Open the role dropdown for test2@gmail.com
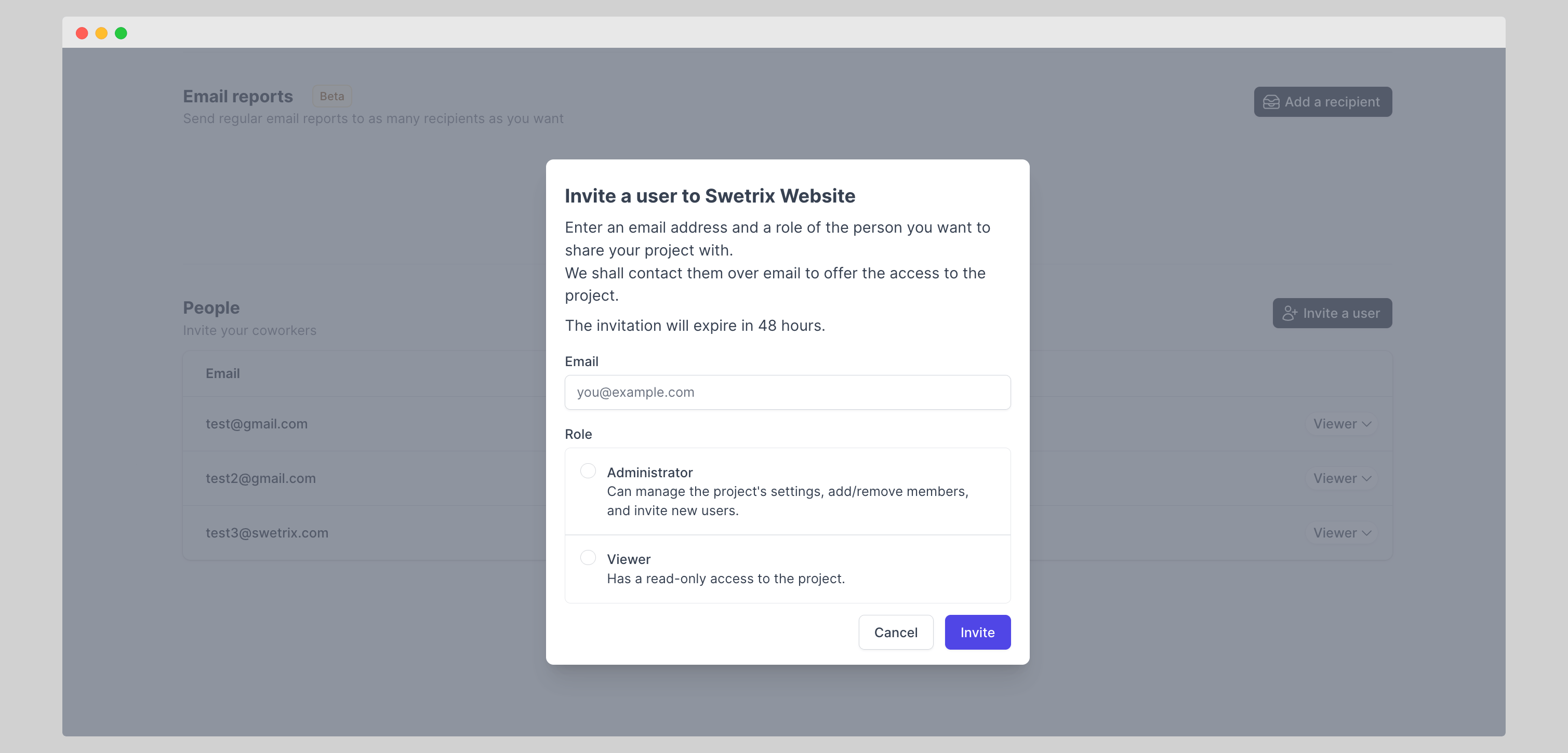This screenshot has width=1568, height=753. coord(1341,479)
